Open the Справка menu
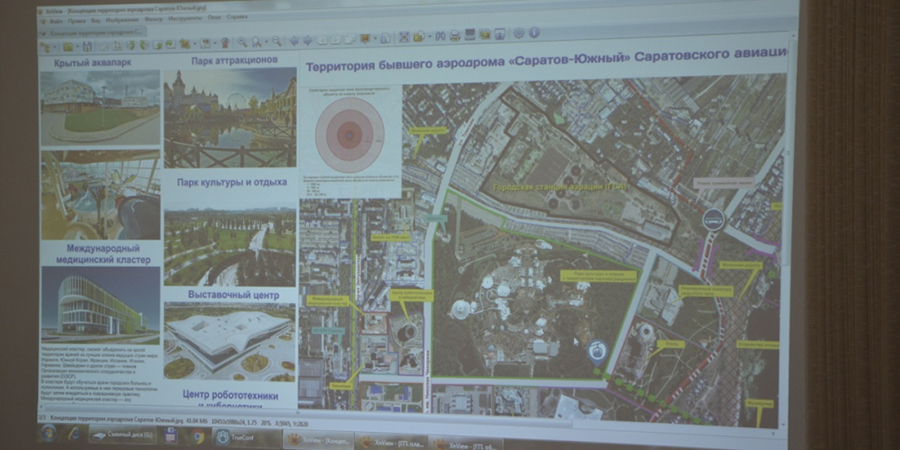This screenshot has width=900, height=450. 237,18
